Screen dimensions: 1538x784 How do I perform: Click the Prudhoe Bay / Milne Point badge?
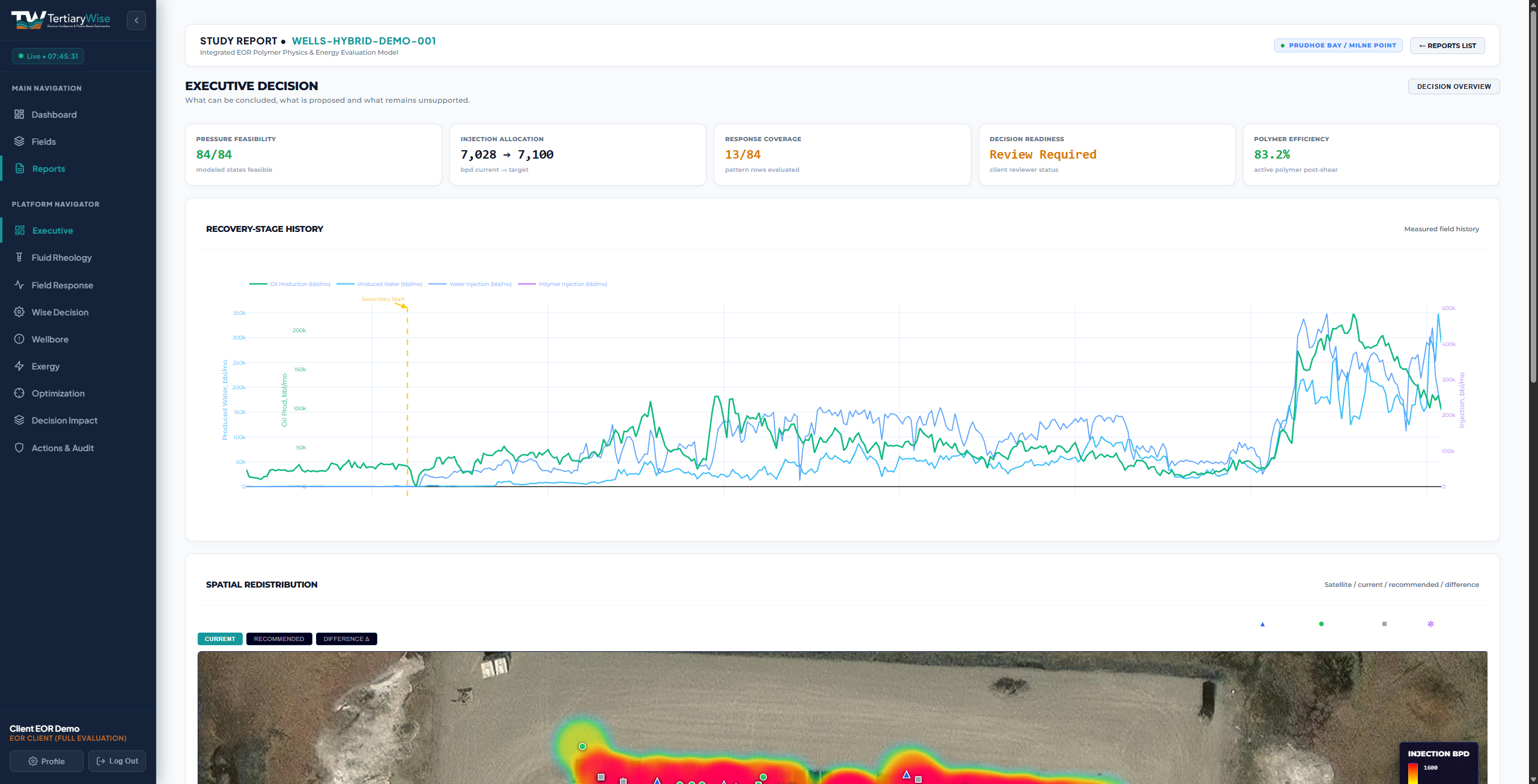[x=1339, y=46]
